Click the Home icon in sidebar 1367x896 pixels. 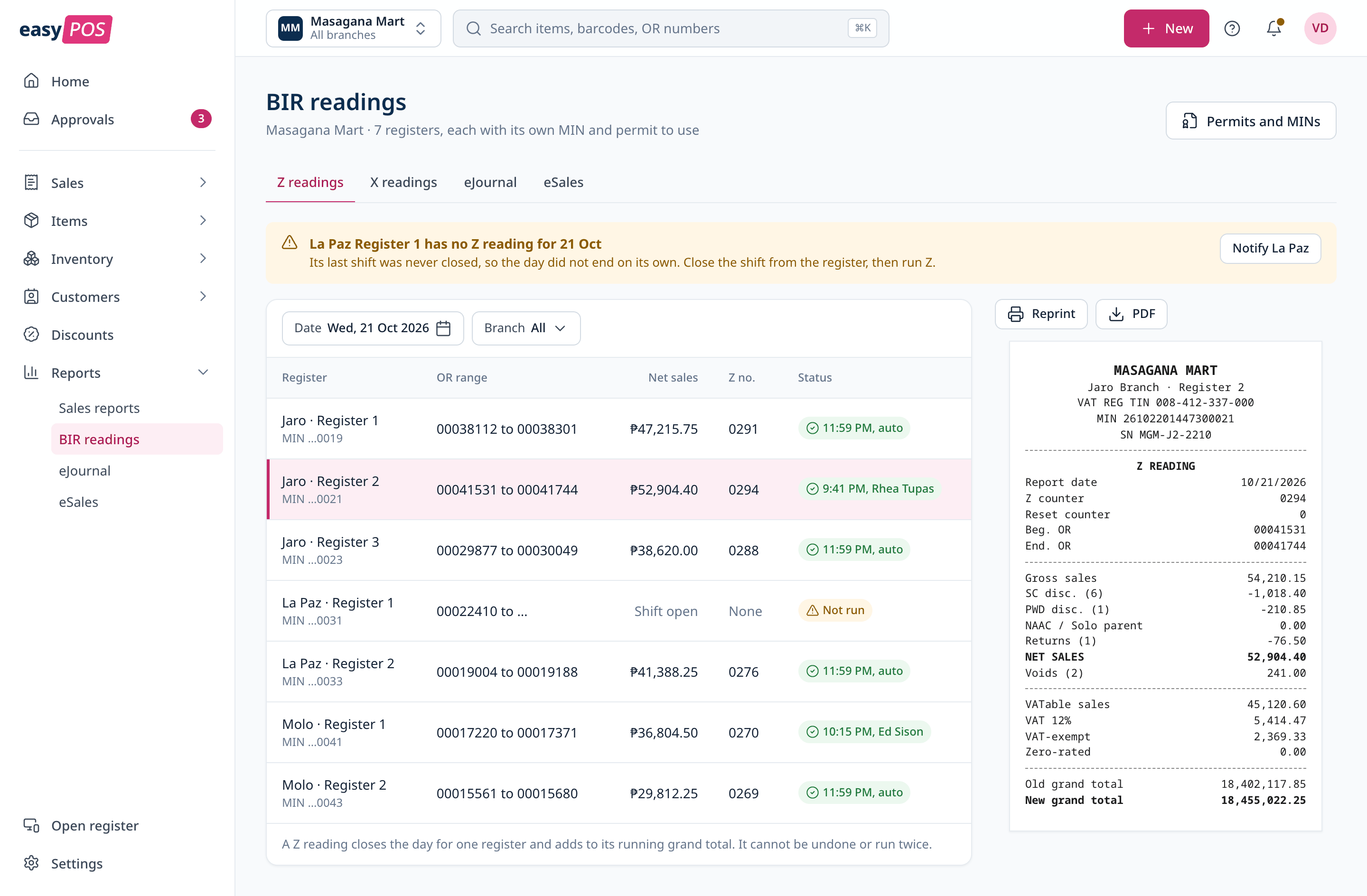pos(32,81)
